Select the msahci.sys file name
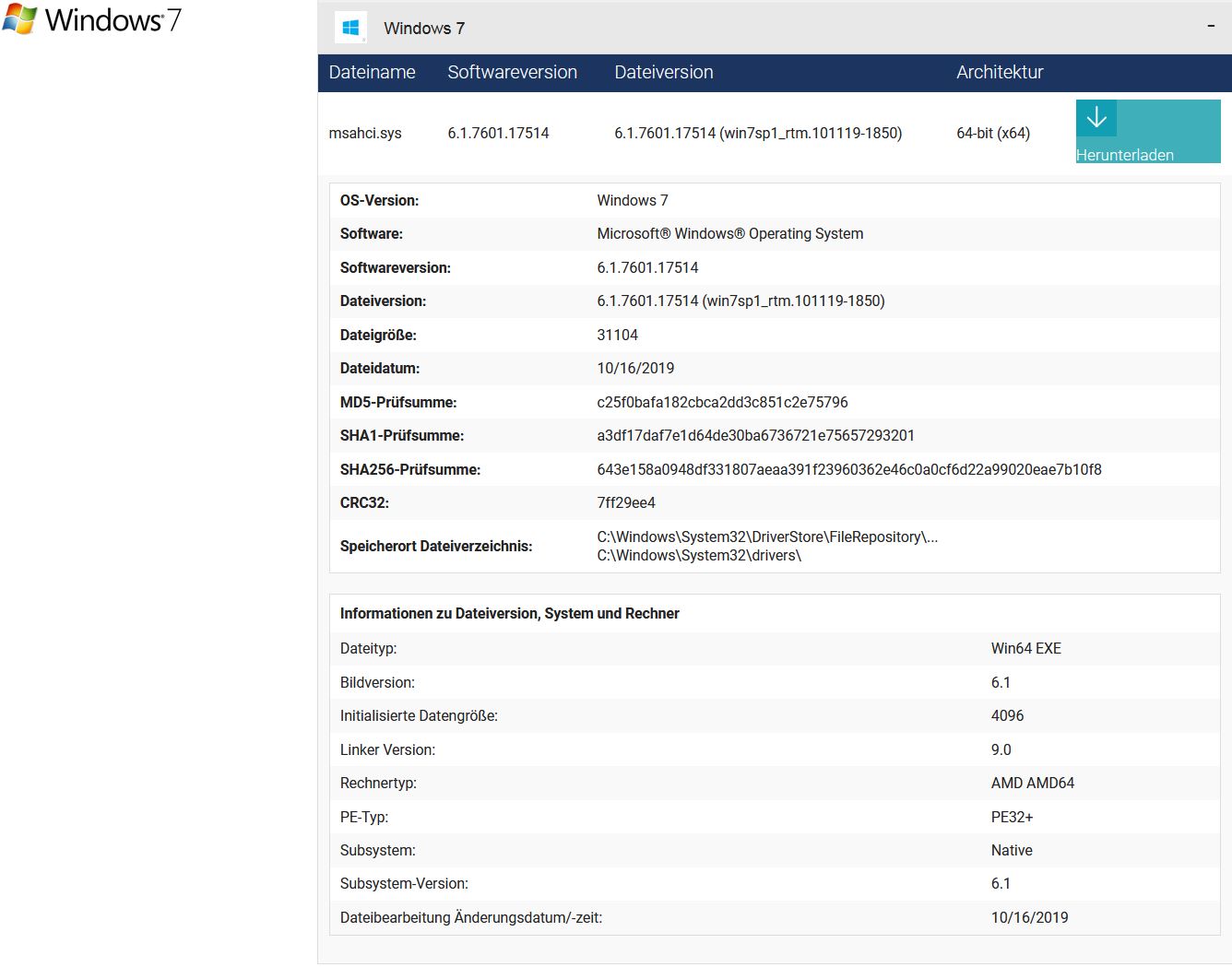This screenshot has width=1232, height=967. 365,133
